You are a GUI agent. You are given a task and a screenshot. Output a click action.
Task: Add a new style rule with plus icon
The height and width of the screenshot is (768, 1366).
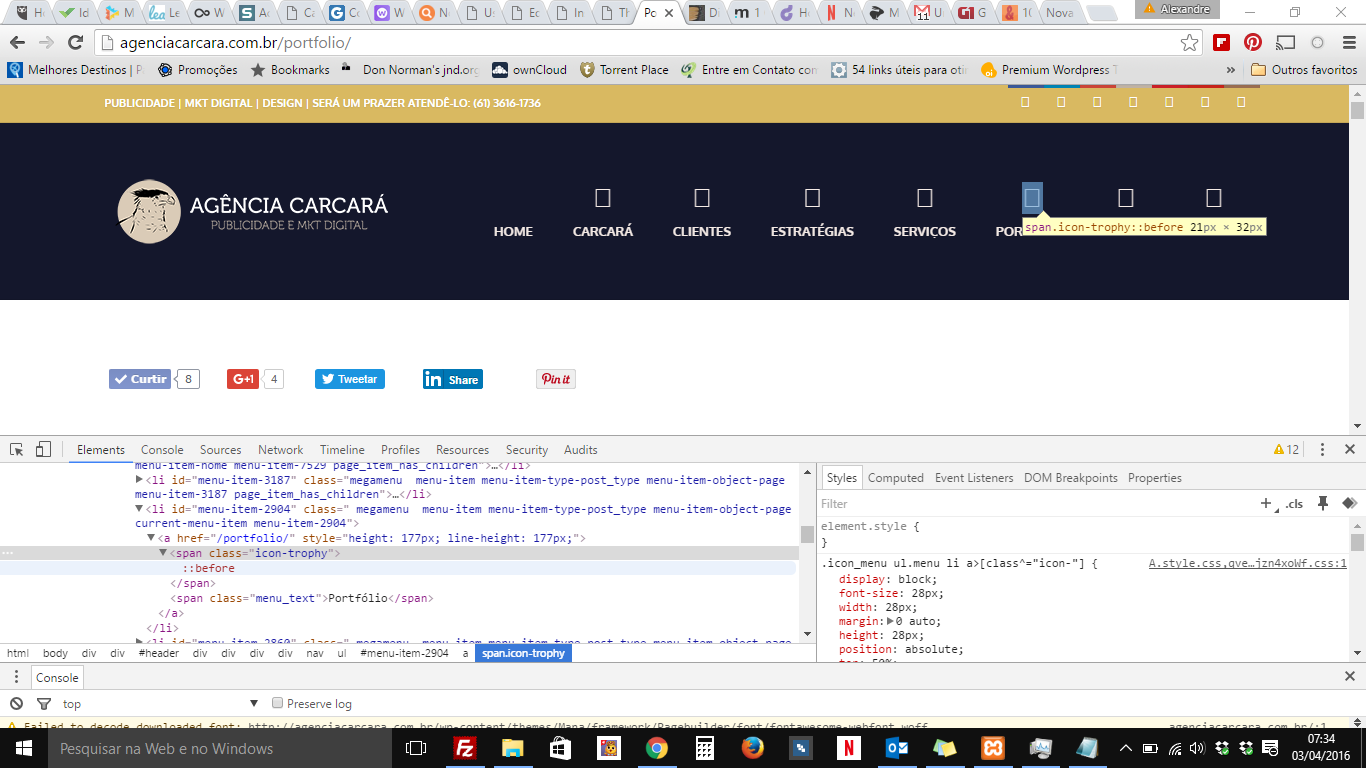(x=1267, y=504)
